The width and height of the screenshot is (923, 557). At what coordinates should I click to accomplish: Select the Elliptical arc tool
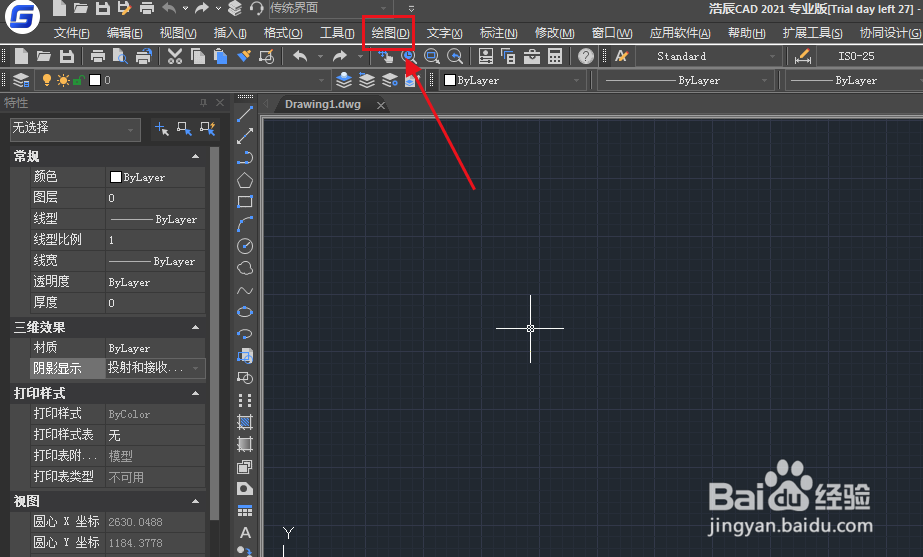point(245,334)
